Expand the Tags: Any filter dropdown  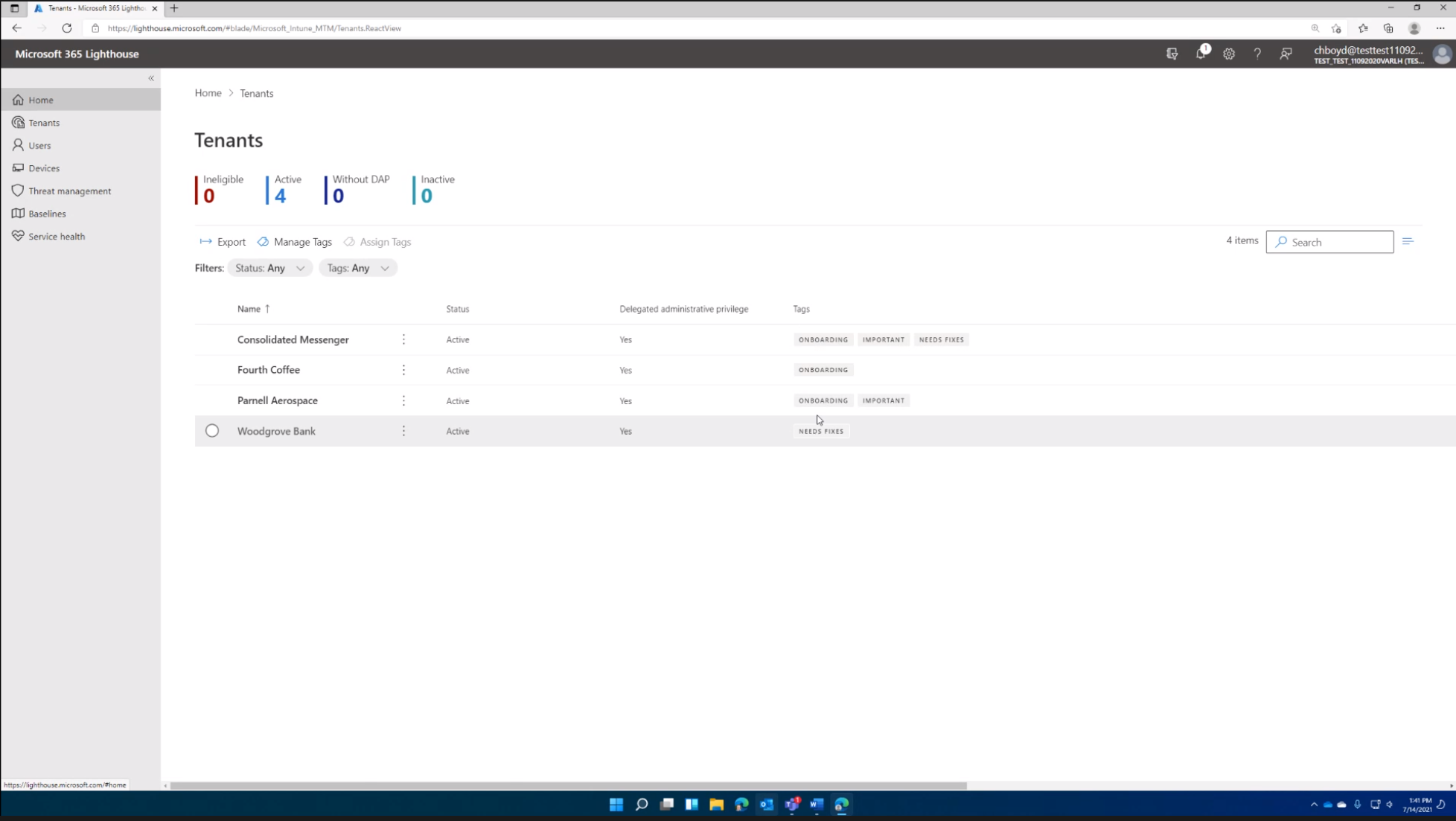click(x=358, y=268)
